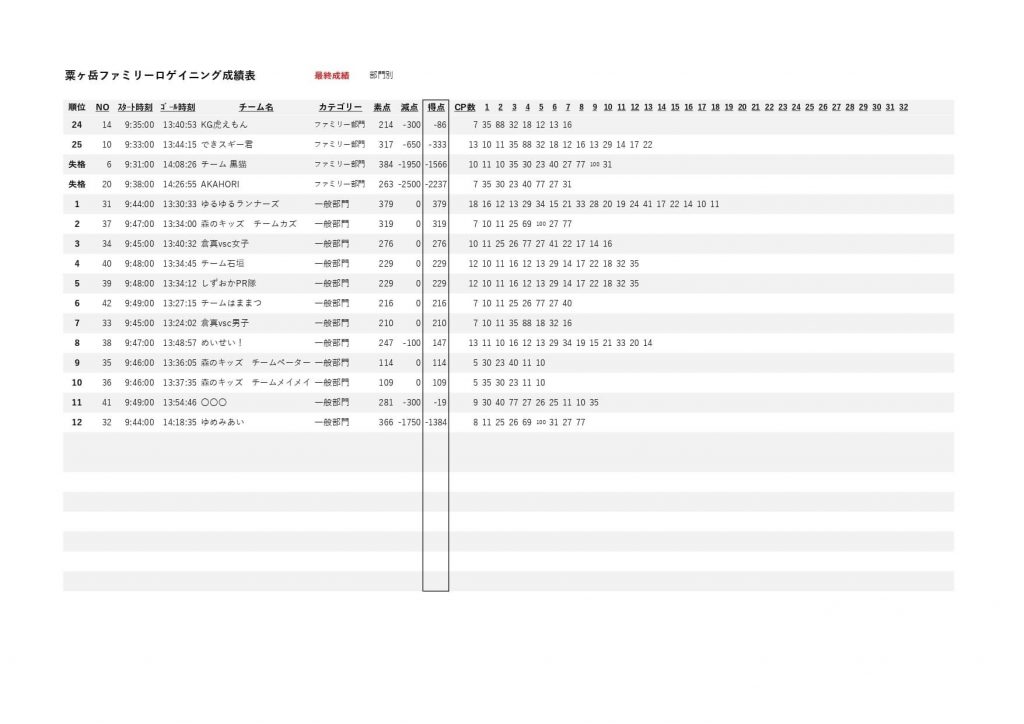Image resolution: width=1024 pixels, height=724 pixels.
Task: Select the team name チームはままつ
Action: coord(231,303)
